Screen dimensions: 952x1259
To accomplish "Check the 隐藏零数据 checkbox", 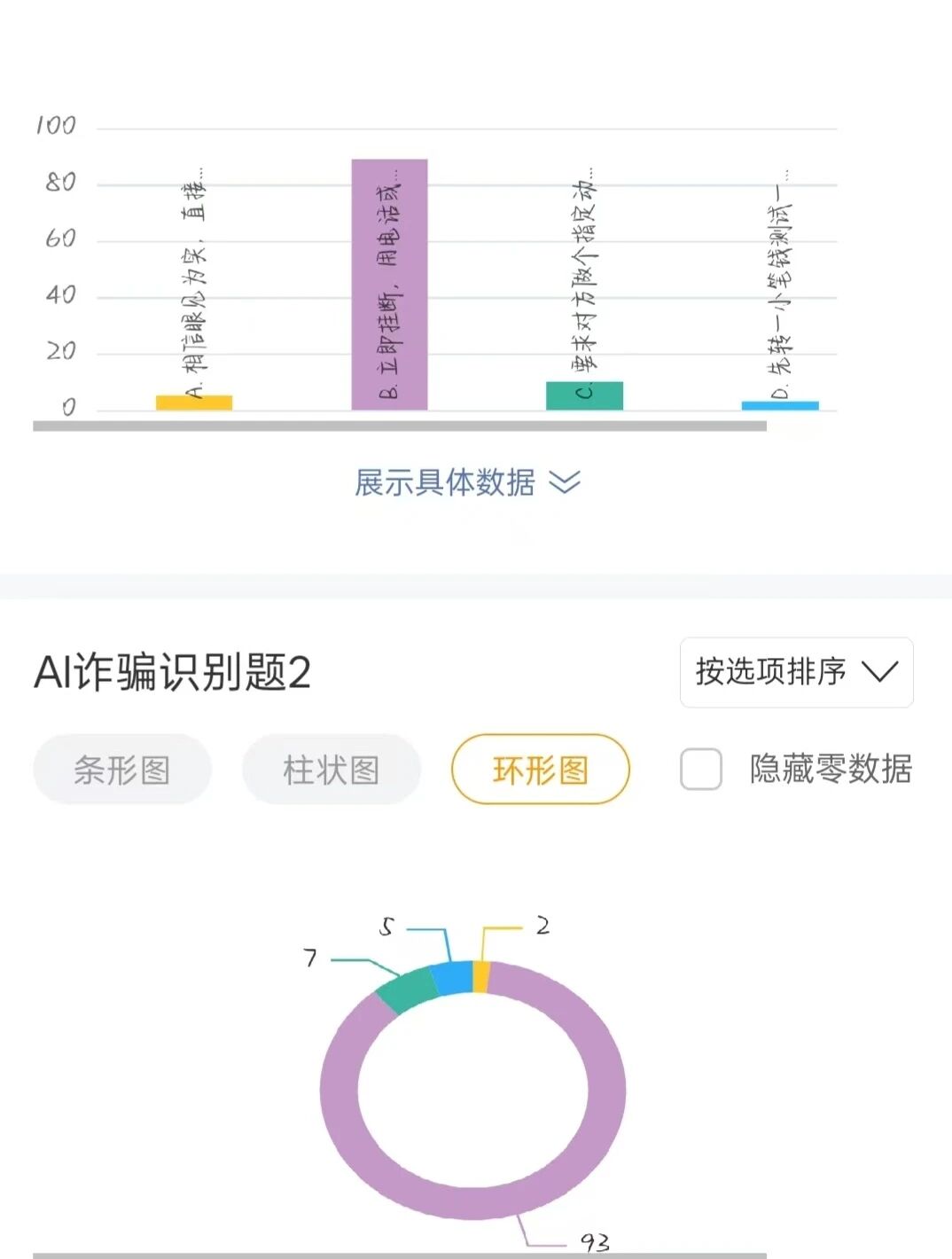I will tap(700, 769).
